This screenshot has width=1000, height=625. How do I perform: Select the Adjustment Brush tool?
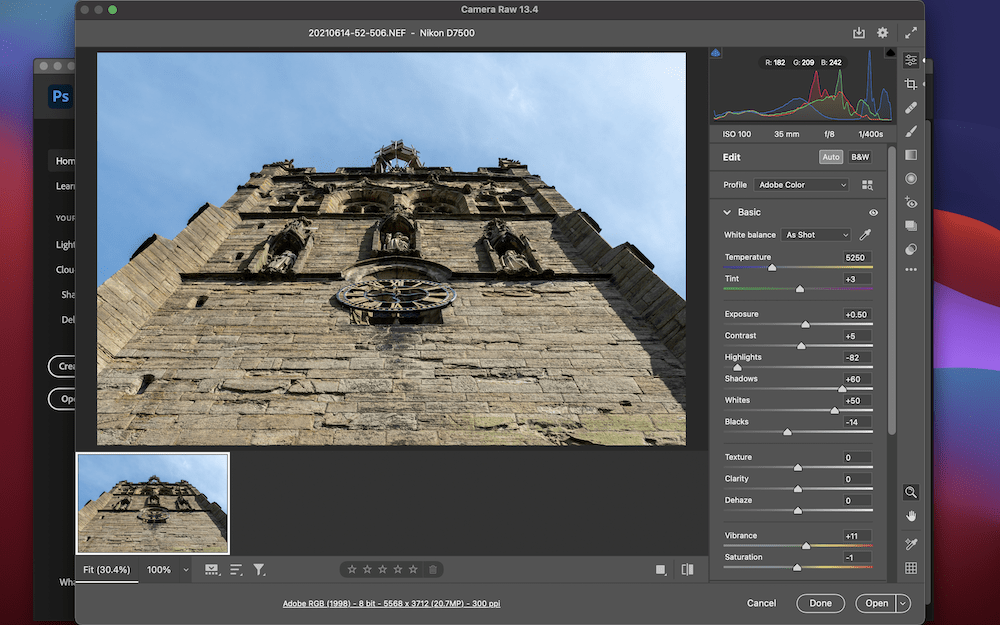point(911,131)
